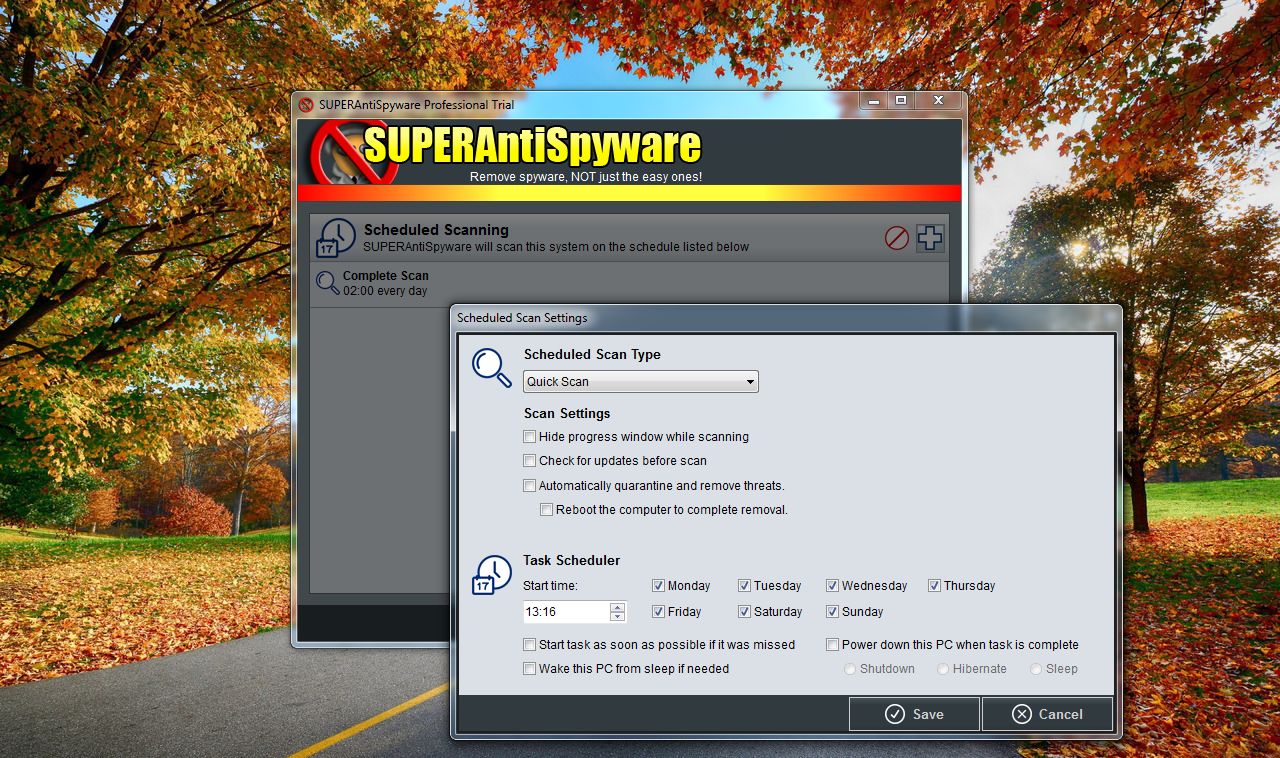The width and height of the screenshot is (1280, 758).
Task: Enable Wake this PC from sleep if needed
Action: point(530,669)
